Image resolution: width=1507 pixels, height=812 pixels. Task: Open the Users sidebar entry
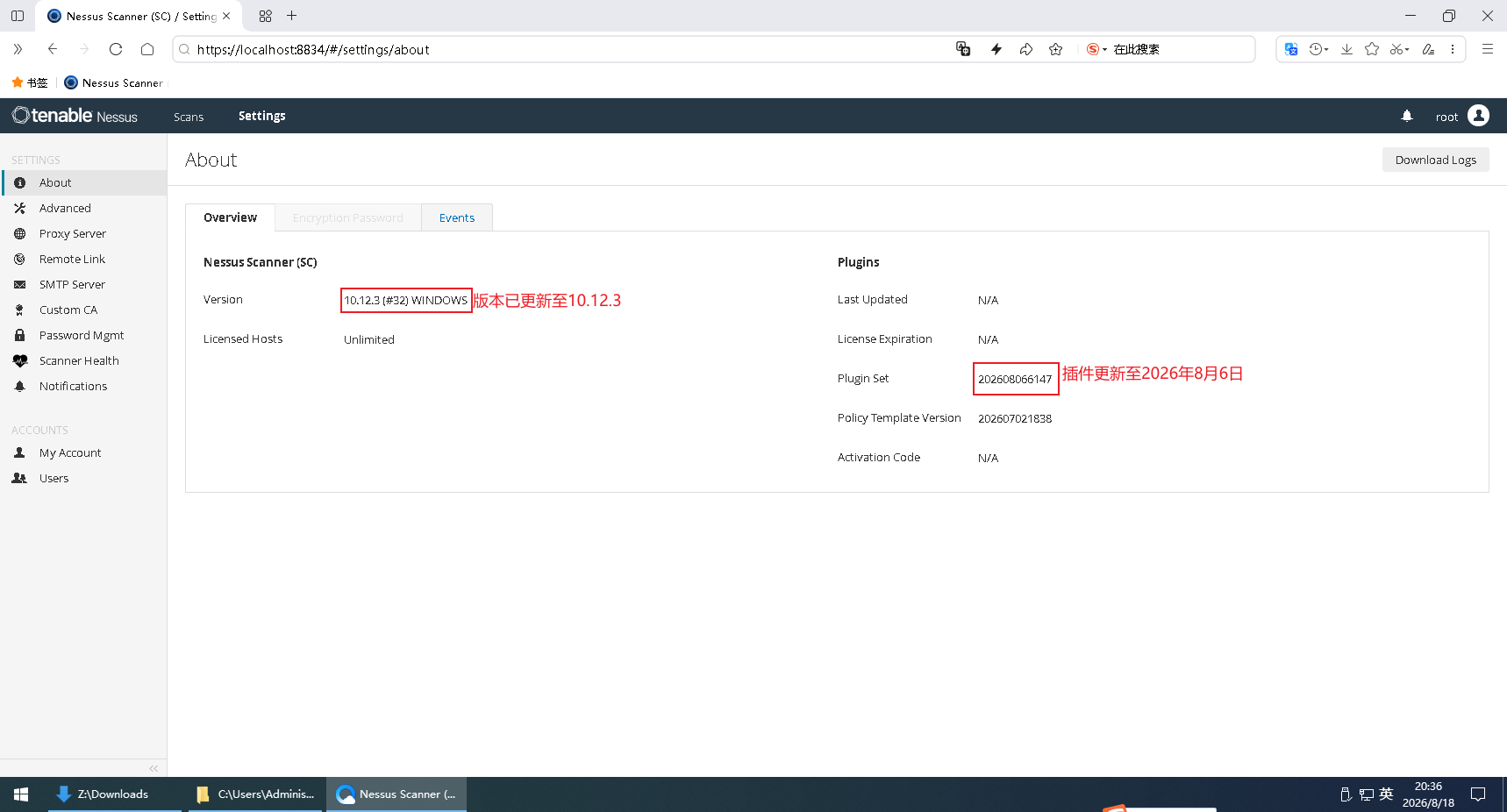click(x=54, y=478)
